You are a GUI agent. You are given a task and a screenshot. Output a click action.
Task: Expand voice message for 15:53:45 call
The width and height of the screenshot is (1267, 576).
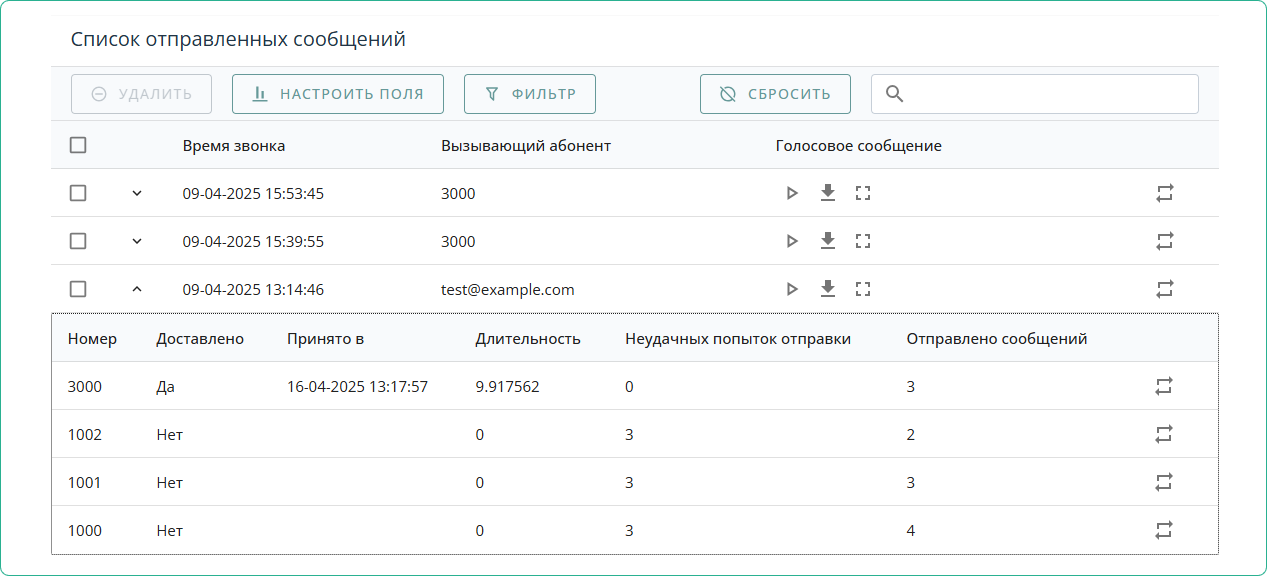coord(863,193)
